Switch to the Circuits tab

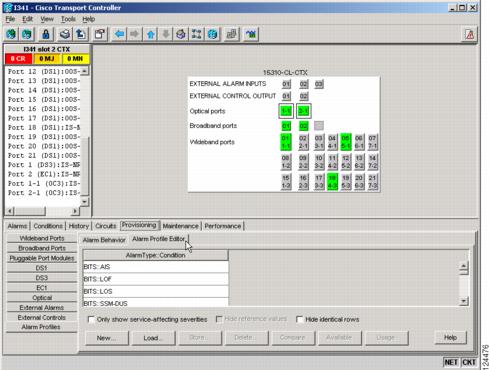pyautogui.click(x=106, y=226)
